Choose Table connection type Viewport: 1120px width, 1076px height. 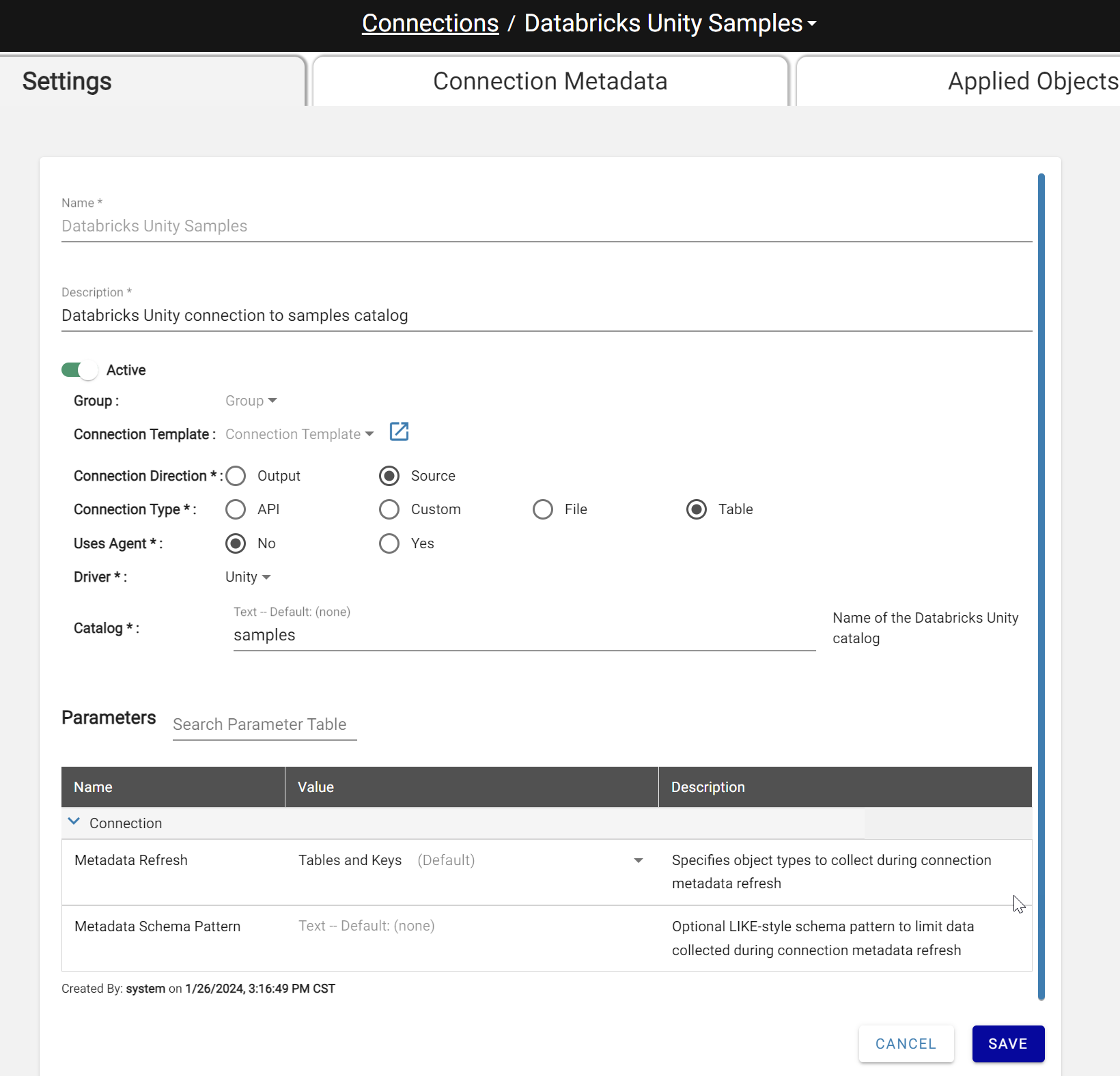click(697, 509)
